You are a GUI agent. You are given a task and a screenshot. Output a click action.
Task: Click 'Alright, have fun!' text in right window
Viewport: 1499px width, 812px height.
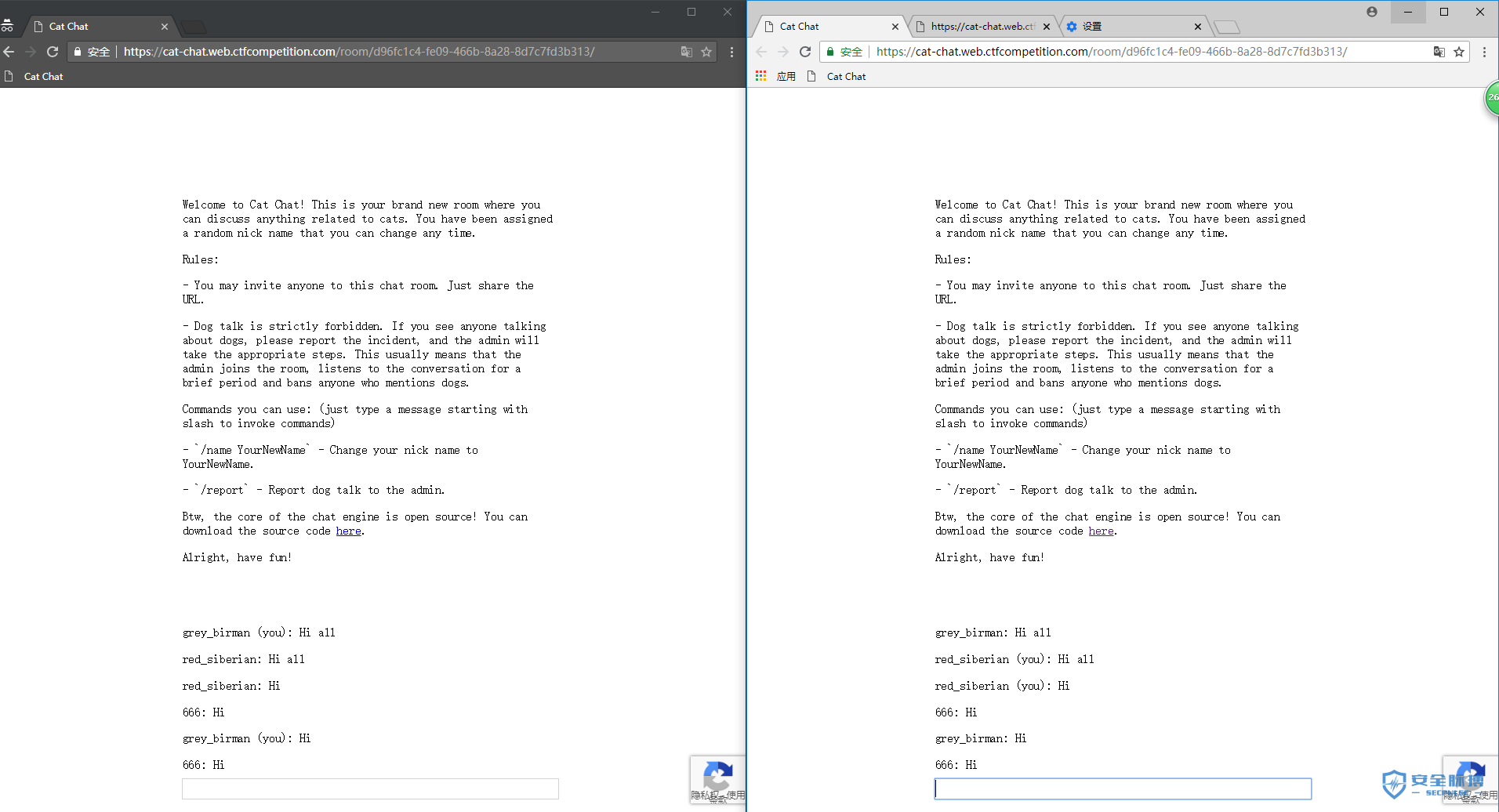coord(989,558)
